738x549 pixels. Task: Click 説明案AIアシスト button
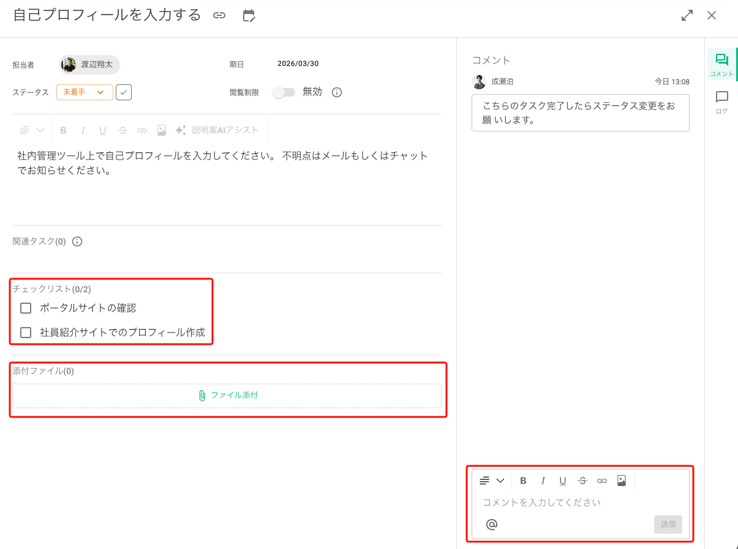click(x=217, y=130)
